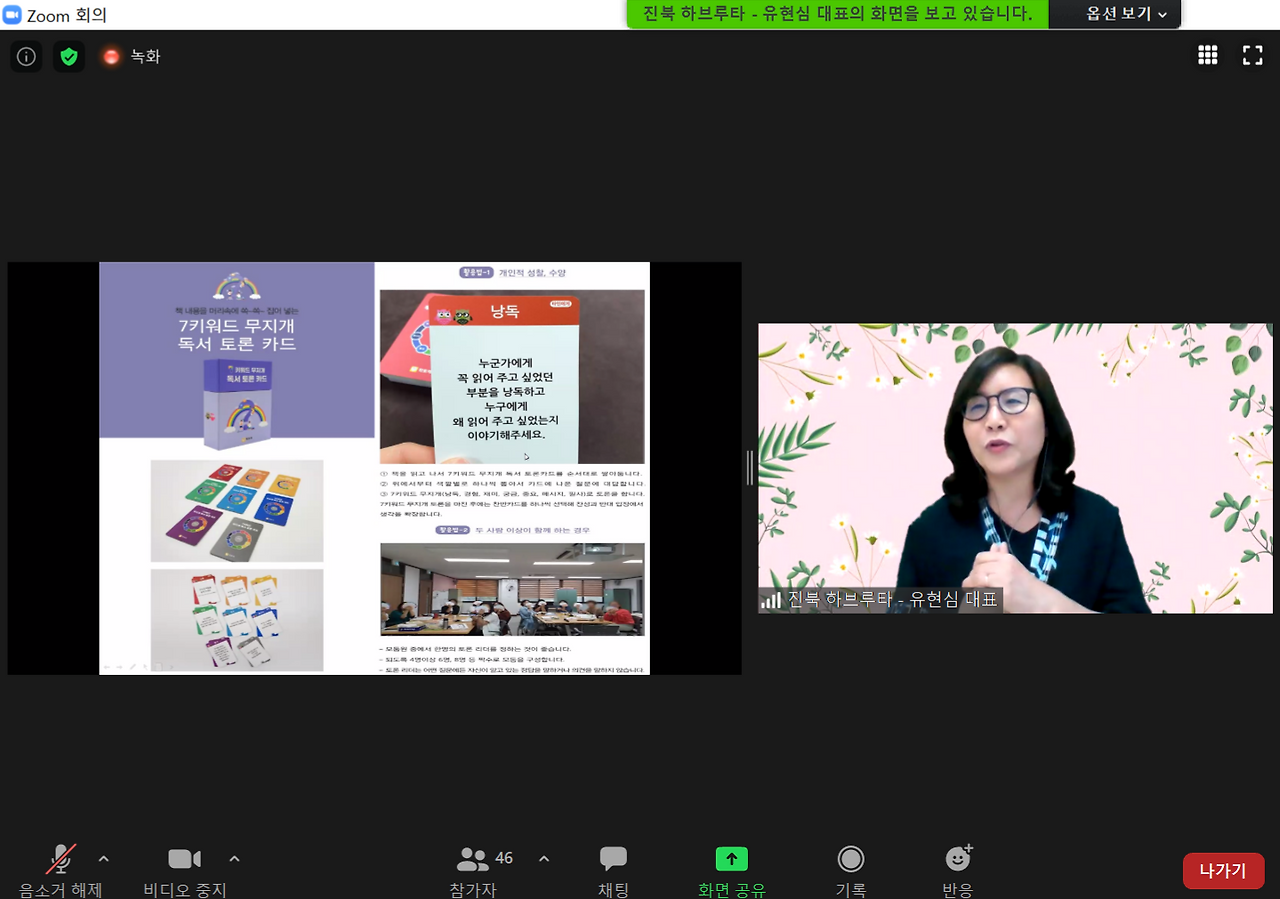This screenshot has width=1280, height=899.
Task: Click the red 녹화 recording indicator
Action: pos(131,56)
